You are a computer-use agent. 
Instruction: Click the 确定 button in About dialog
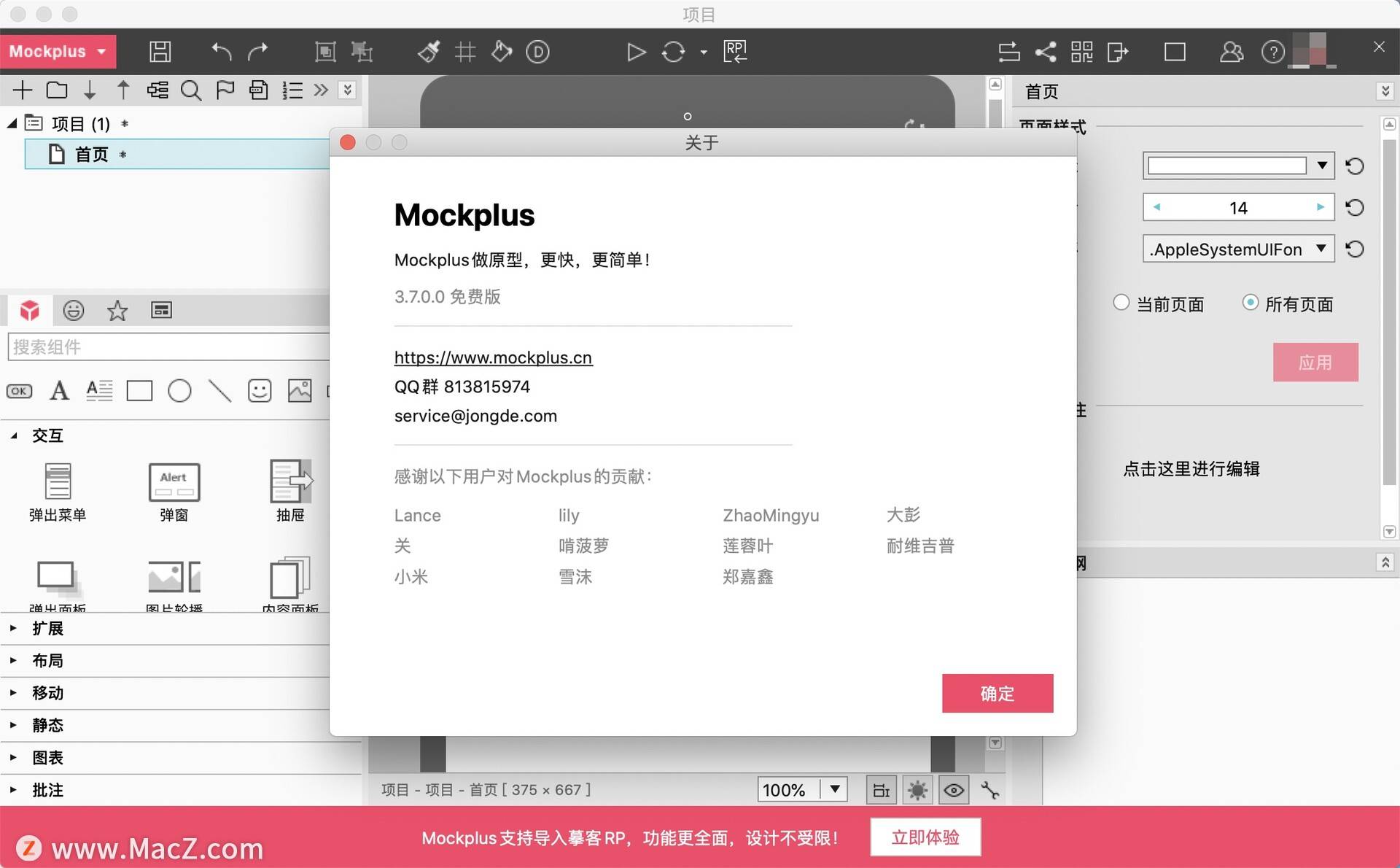(997, 693)
